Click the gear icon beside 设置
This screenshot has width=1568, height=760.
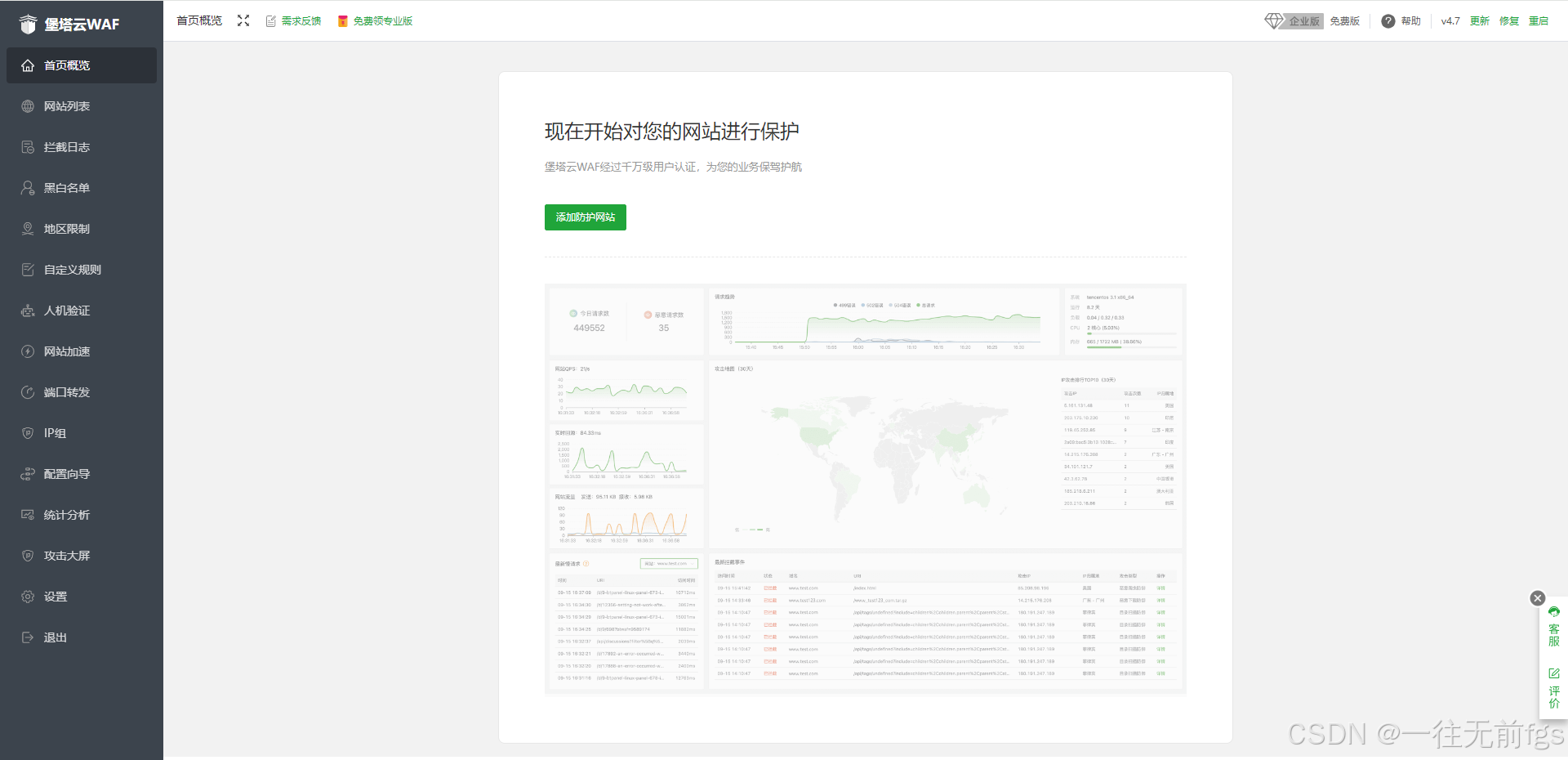[x=28, y=597]
